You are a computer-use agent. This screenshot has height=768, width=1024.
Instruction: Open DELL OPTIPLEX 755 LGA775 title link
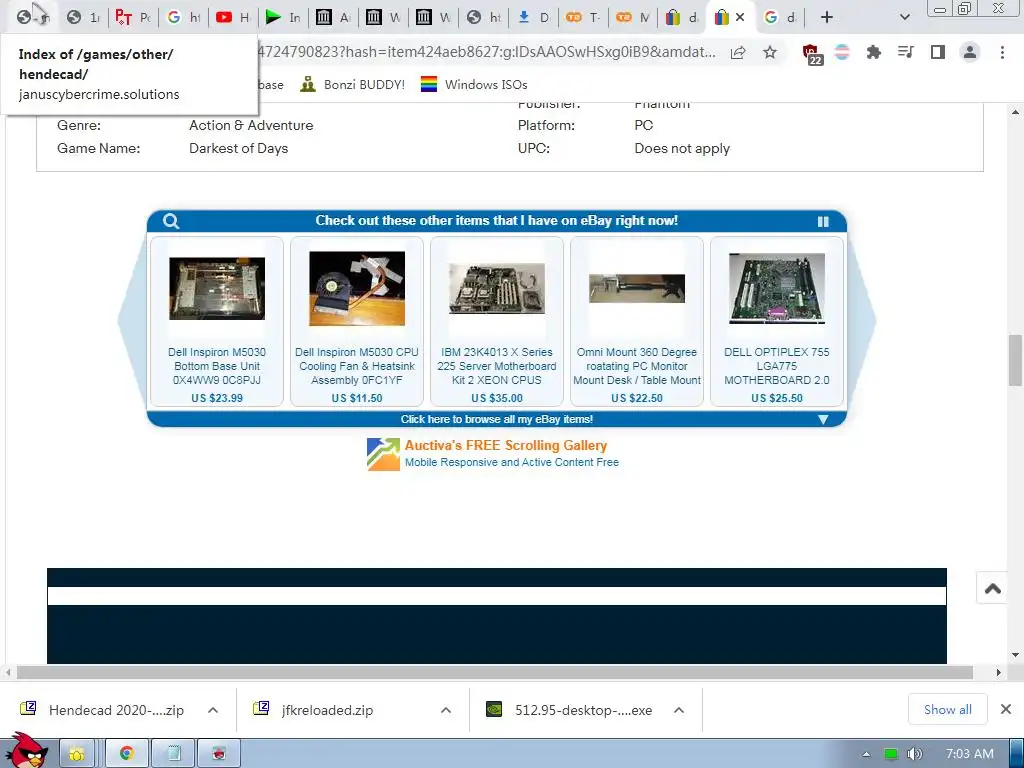tap(776, 366)
